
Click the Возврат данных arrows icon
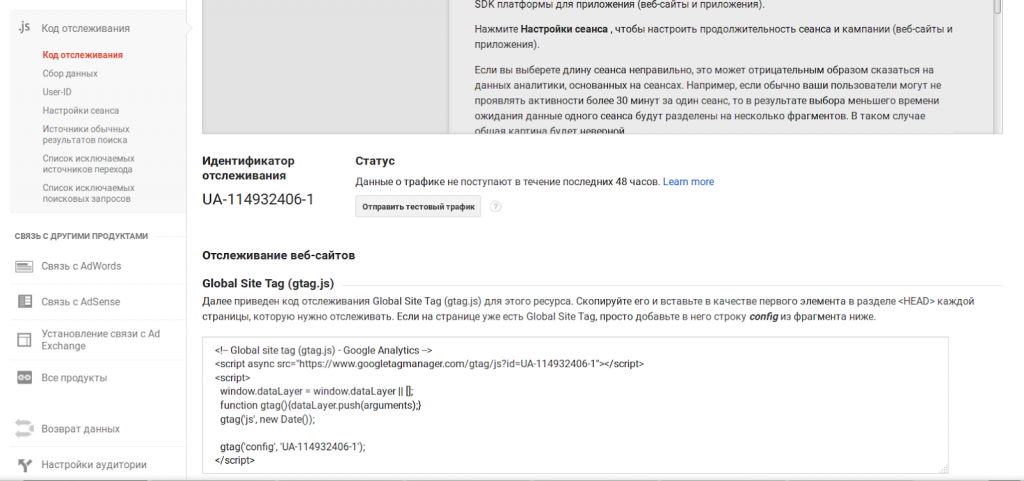(25, 429)
